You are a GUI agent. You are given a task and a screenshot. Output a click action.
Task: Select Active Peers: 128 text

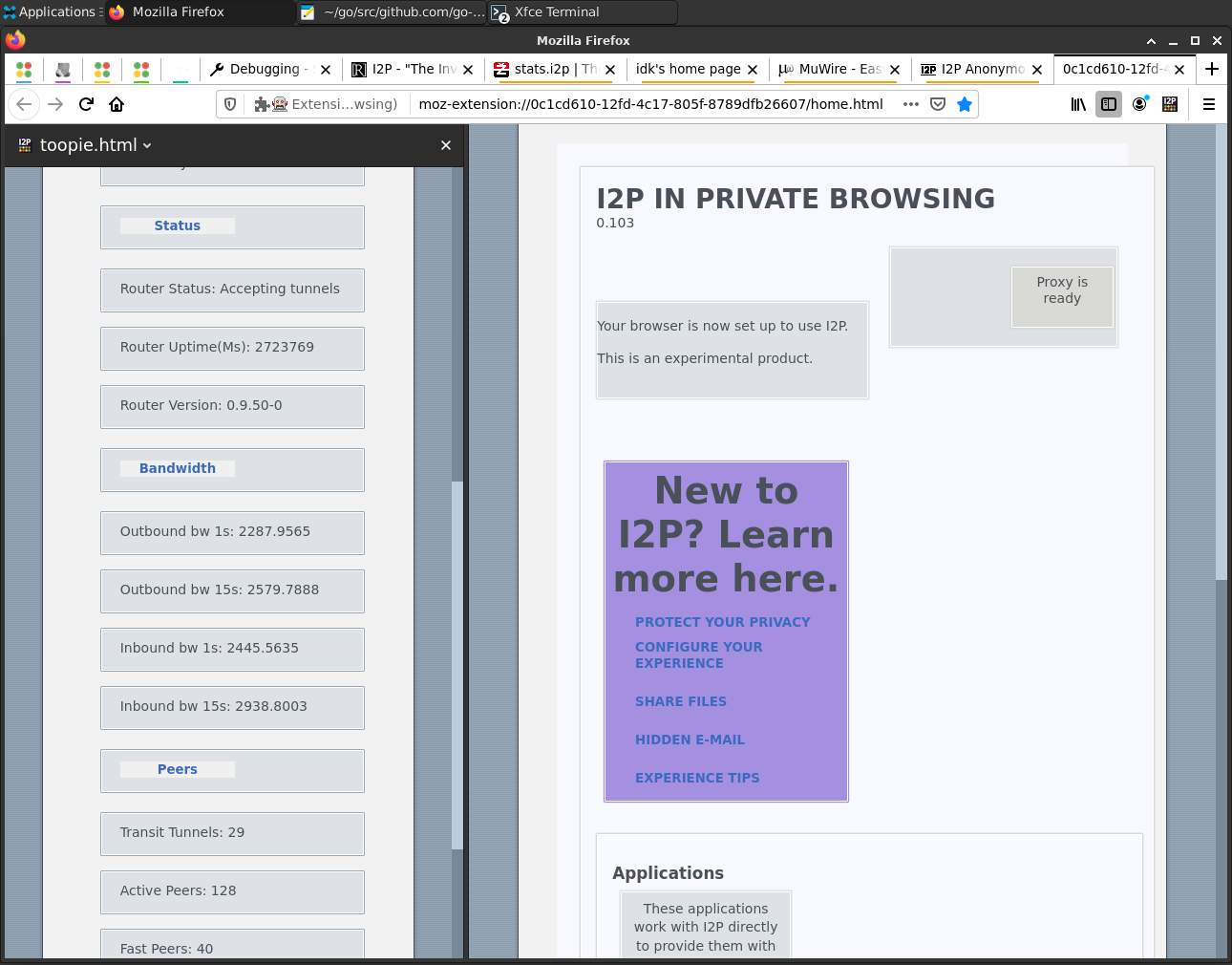pos(179,890)
